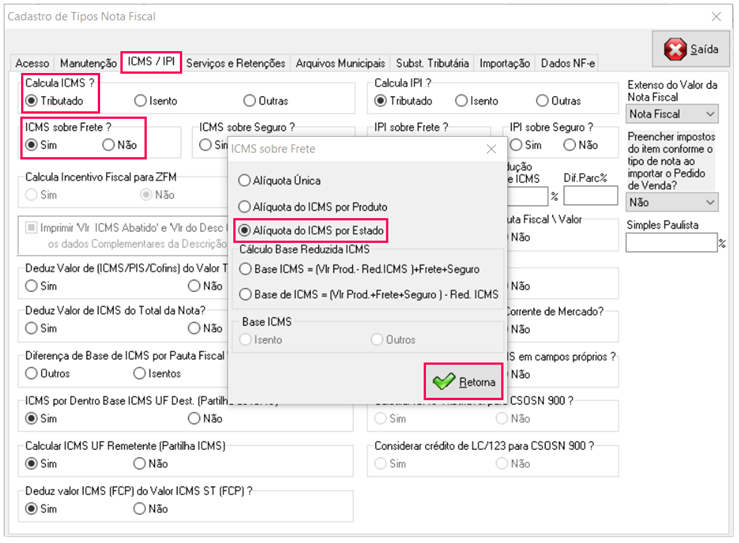Screen dimensions: 739x543
Task: Click the Retorna button with green checkmark
Action: (464, 382)
